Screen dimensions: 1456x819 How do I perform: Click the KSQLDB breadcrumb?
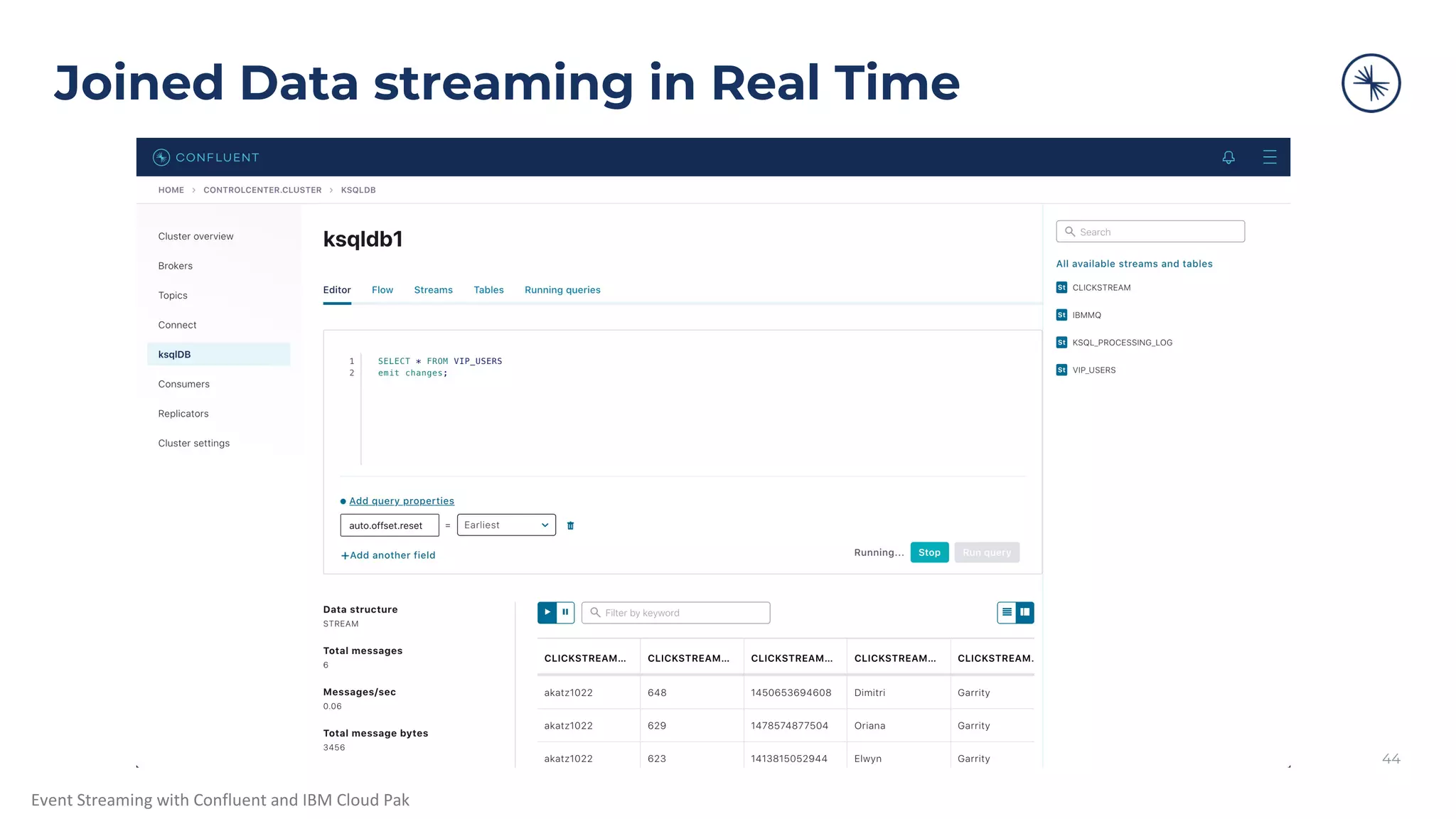(x=358, y=190)
